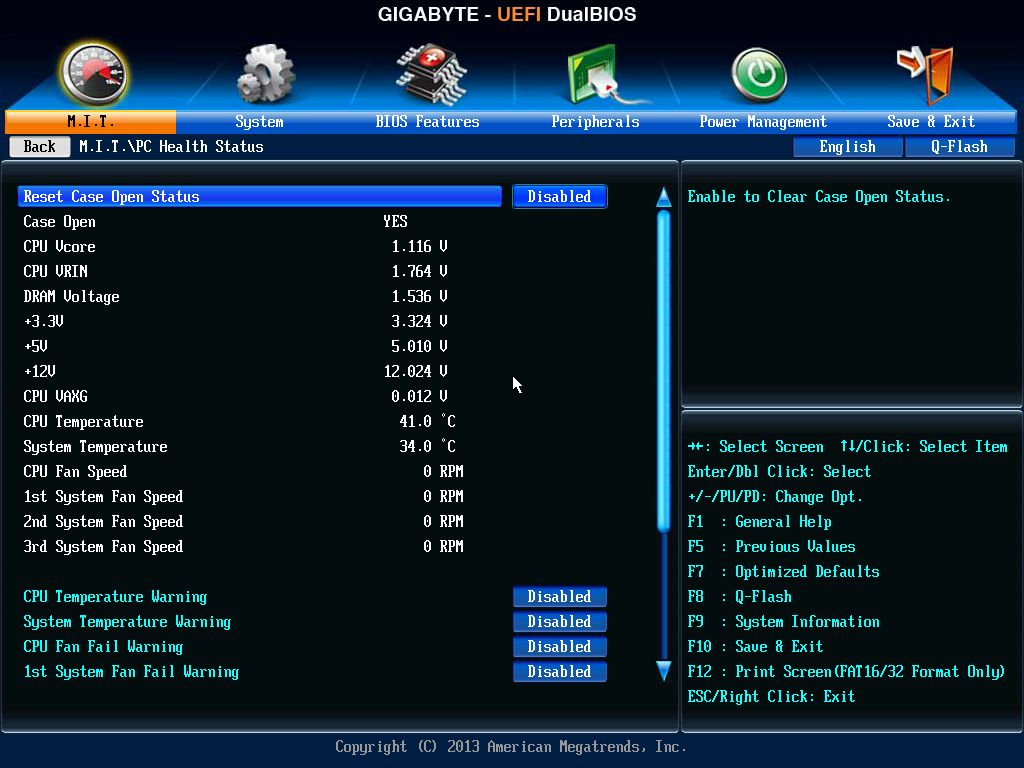Screen dimensions: 1024x768
Task: Click the CPU Temperature label
Action: (84, 422)
